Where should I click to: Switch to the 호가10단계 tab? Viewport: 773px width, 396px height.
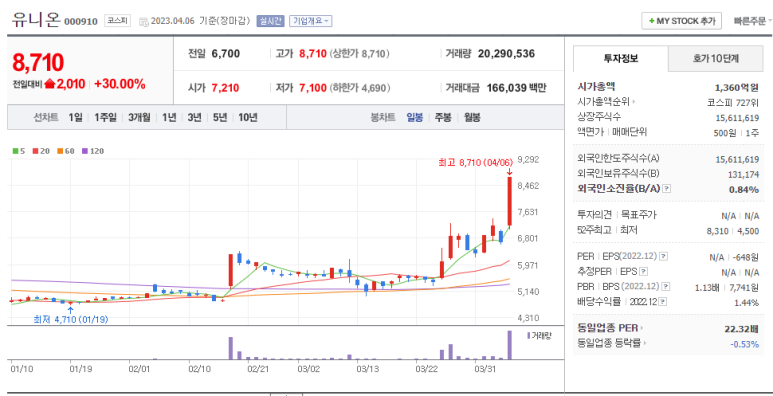716,59
